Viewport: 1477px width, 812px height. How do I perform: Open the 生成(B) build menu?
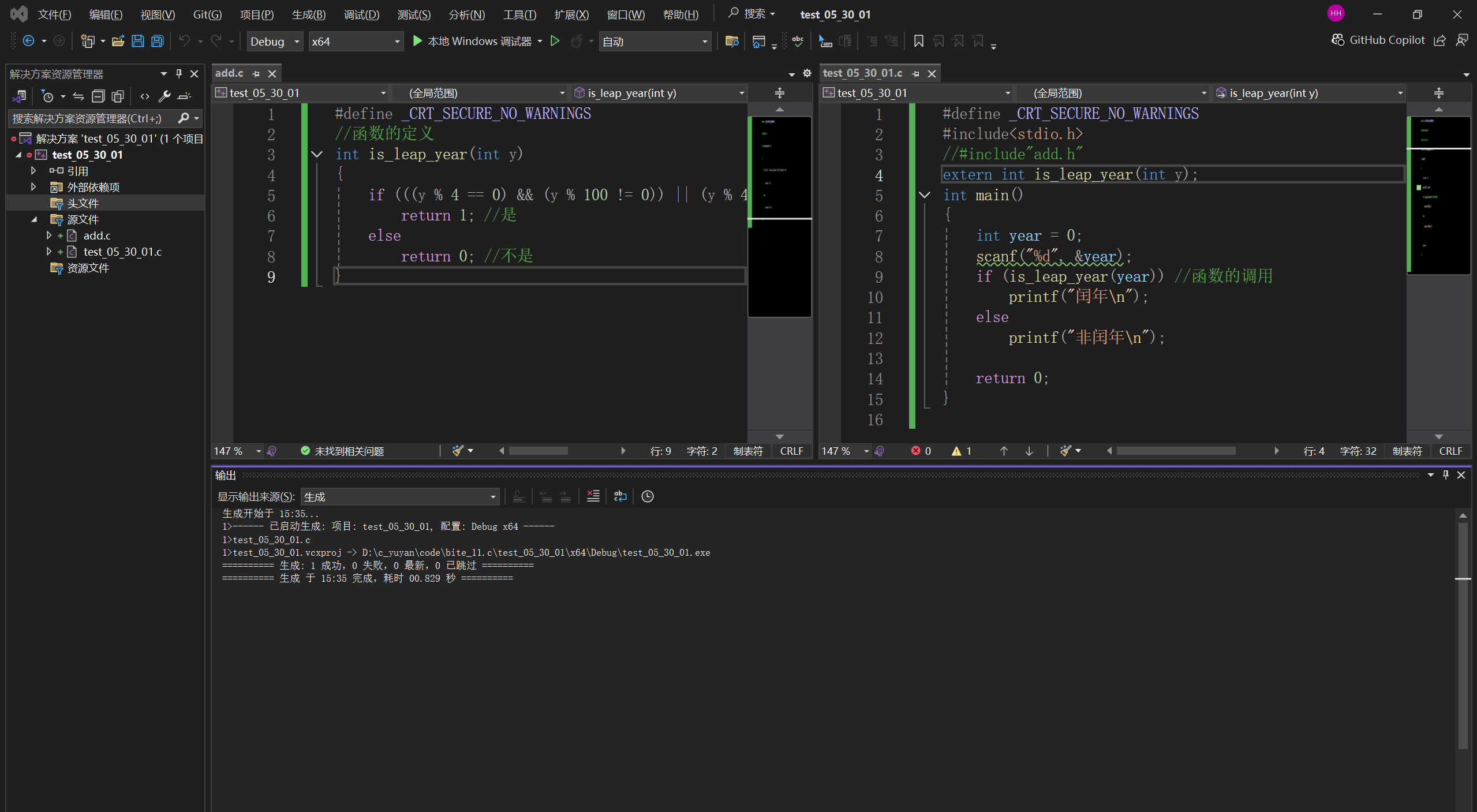tap(308, 14)
